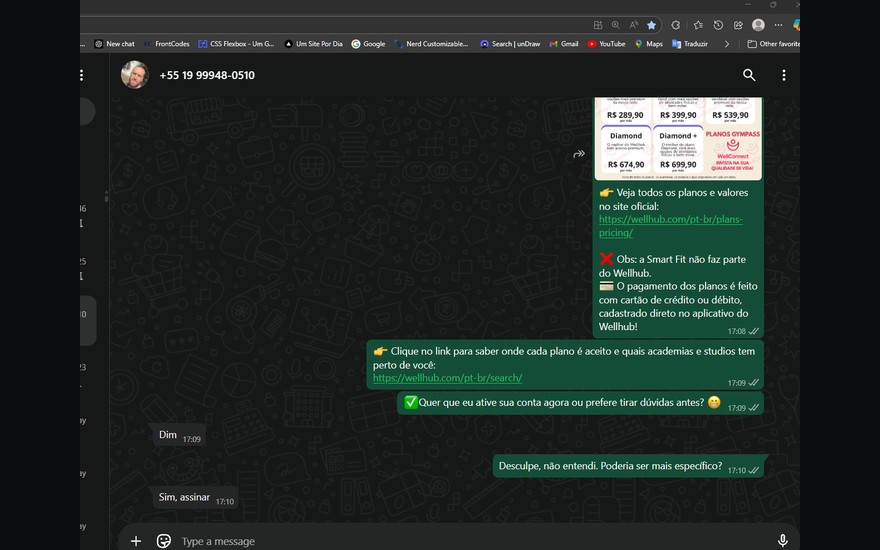Open the Maps bookmark

pos(649,44)
